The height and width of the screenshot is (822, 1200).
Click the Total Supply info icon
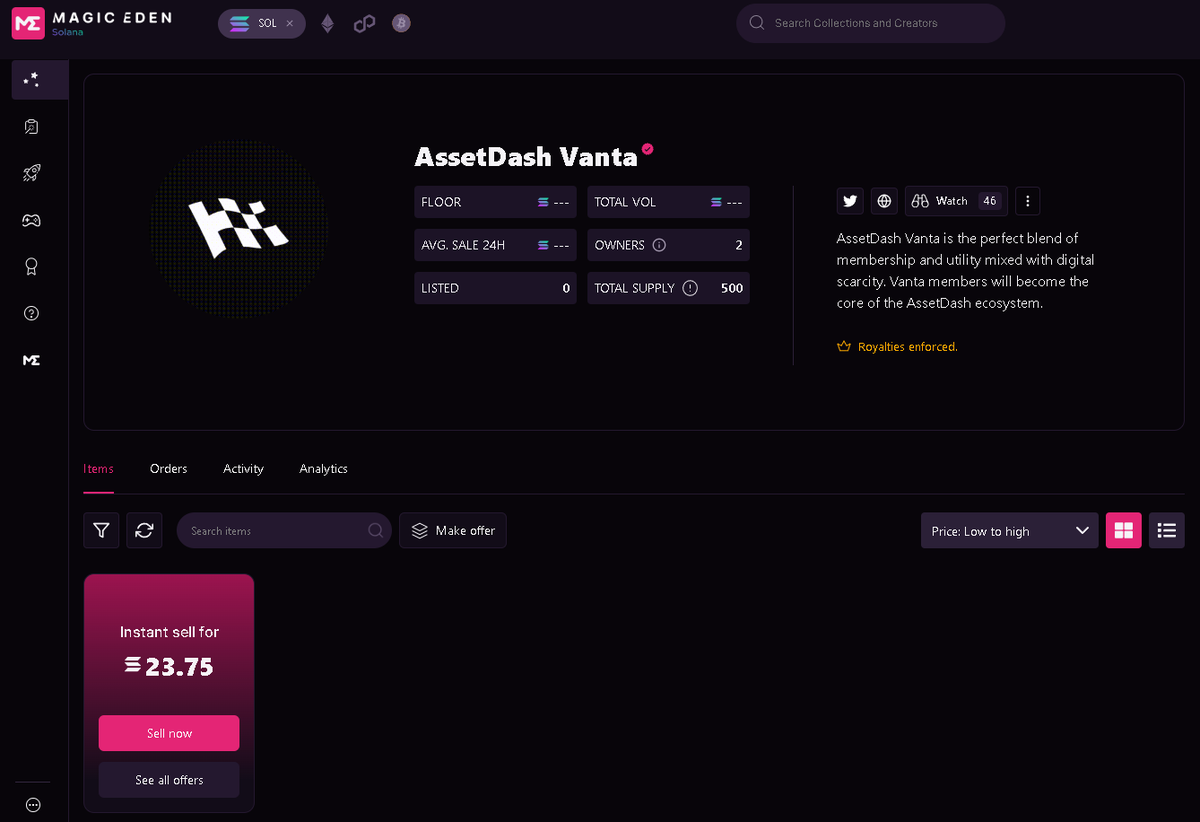(x=690, y=288)
